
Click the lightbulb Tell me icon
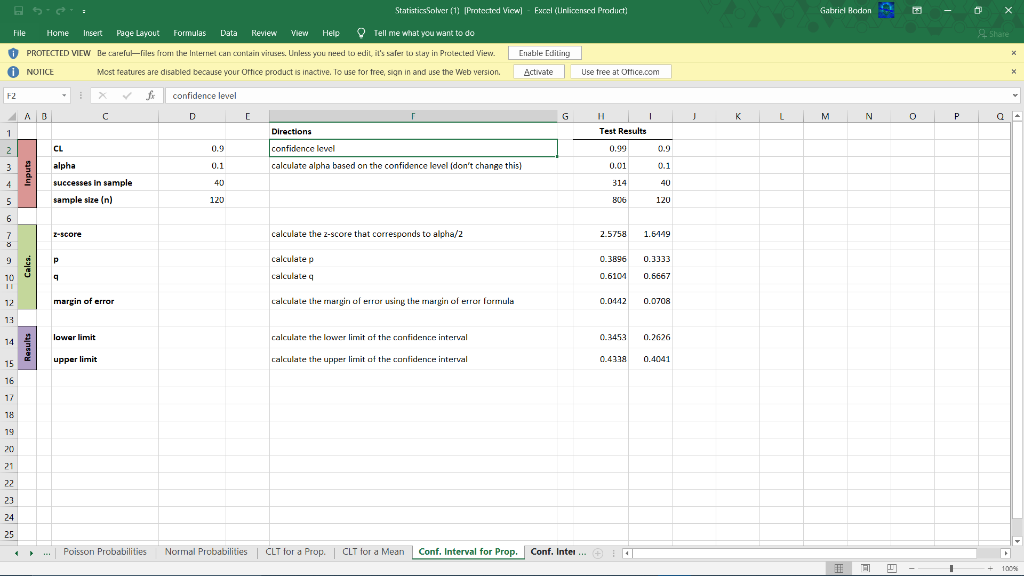(361, 33)
